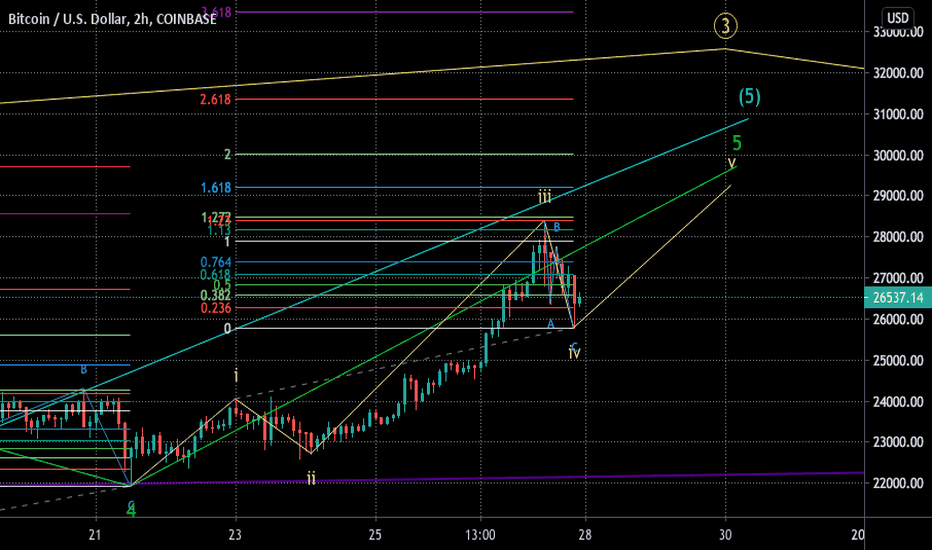Click the 23000.00 price axis label
Viewport: 932px width, 550px height.
click(x=898, y=442)
